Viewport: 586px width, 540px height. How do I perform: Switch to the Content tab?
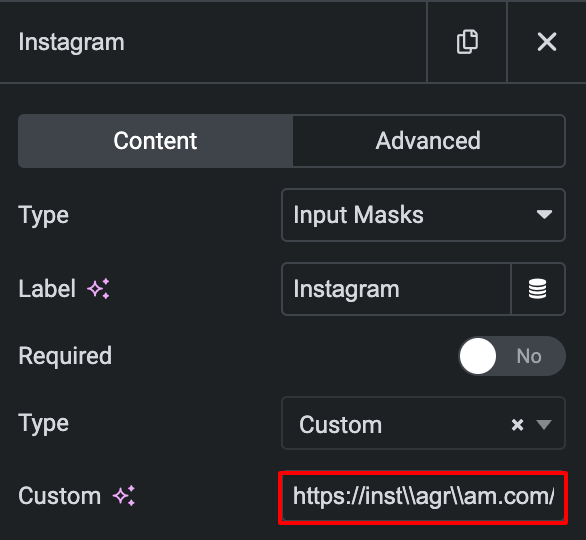(155, 141)
